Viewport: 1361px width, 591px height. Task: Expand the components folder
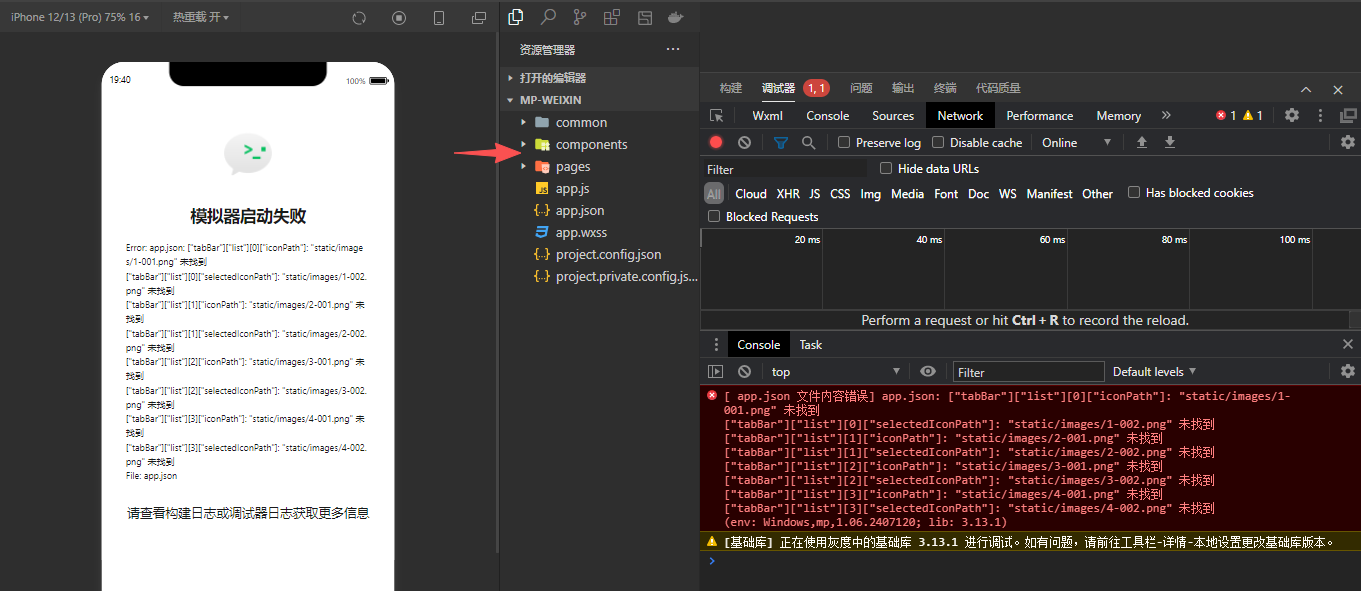[591, 144]
